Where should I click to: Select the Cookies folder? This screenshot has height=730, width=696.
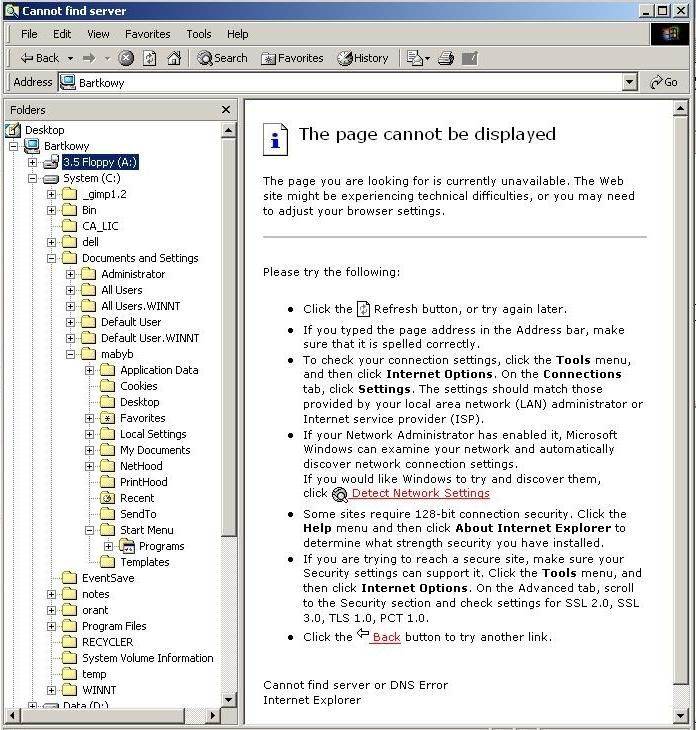point(139,386)
